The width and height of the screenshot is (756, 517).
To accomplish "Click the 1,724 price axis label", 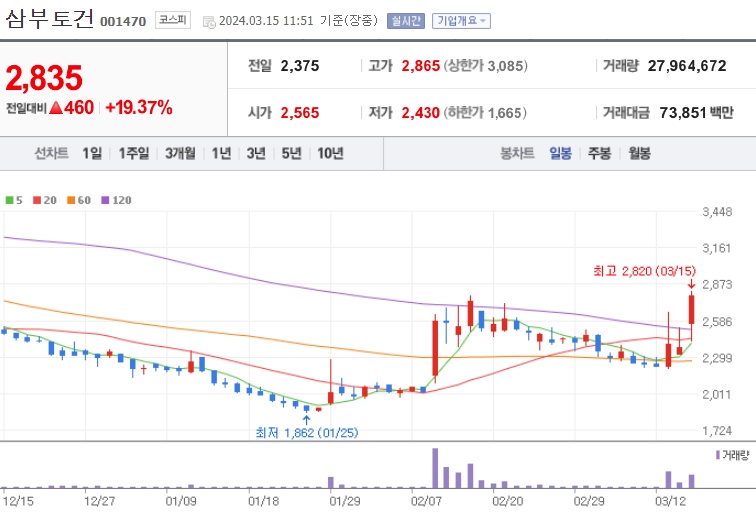I will (x=717, y=431).
